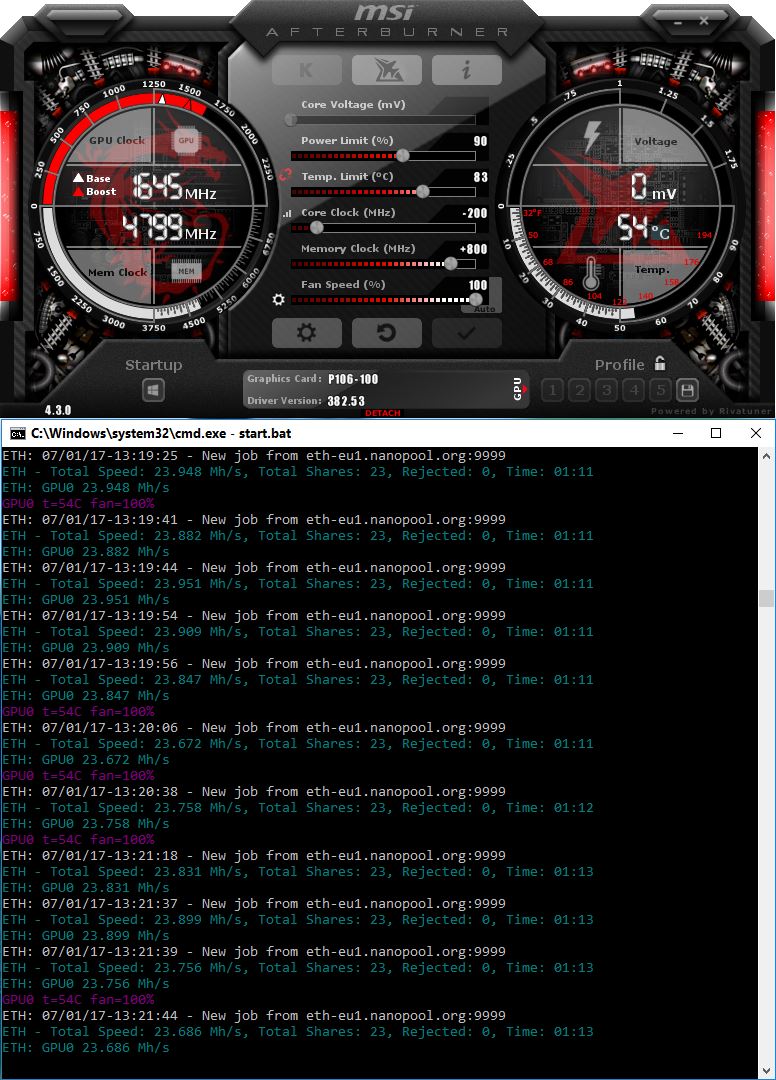Click the cmd.exe start.bat title bar
This screenshot has width=776, height=1080.
(161, 433)
